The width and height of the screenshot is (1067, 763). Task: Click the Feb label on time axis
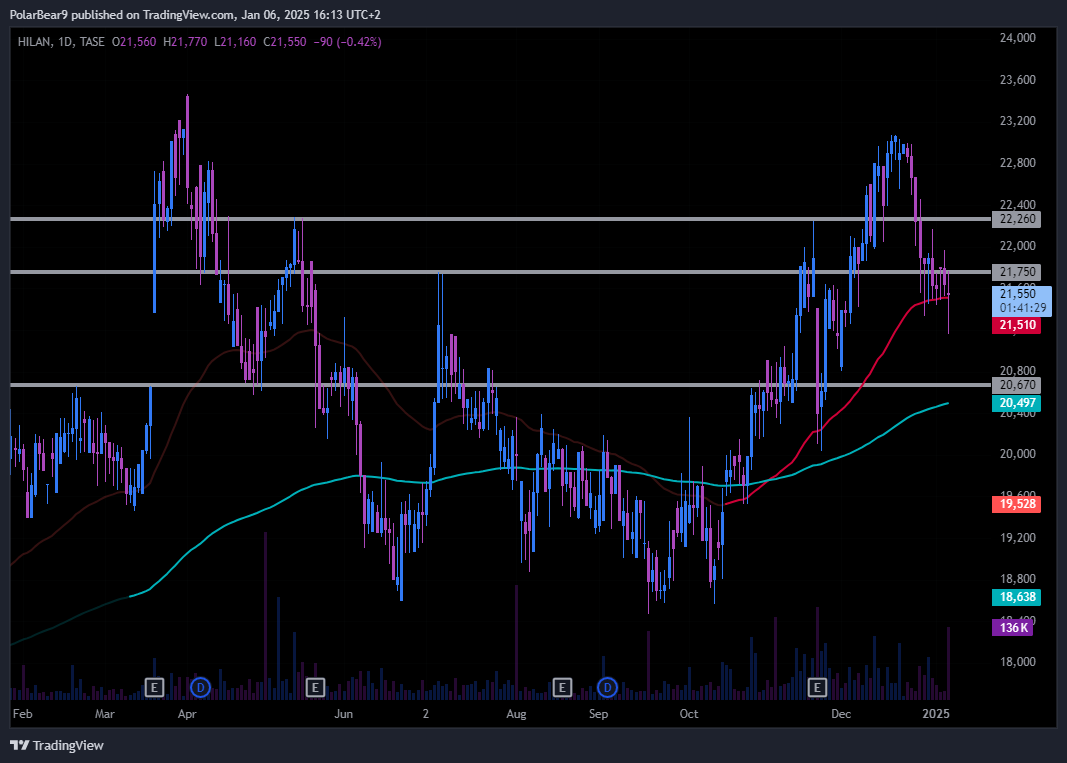tap(22, 714)
